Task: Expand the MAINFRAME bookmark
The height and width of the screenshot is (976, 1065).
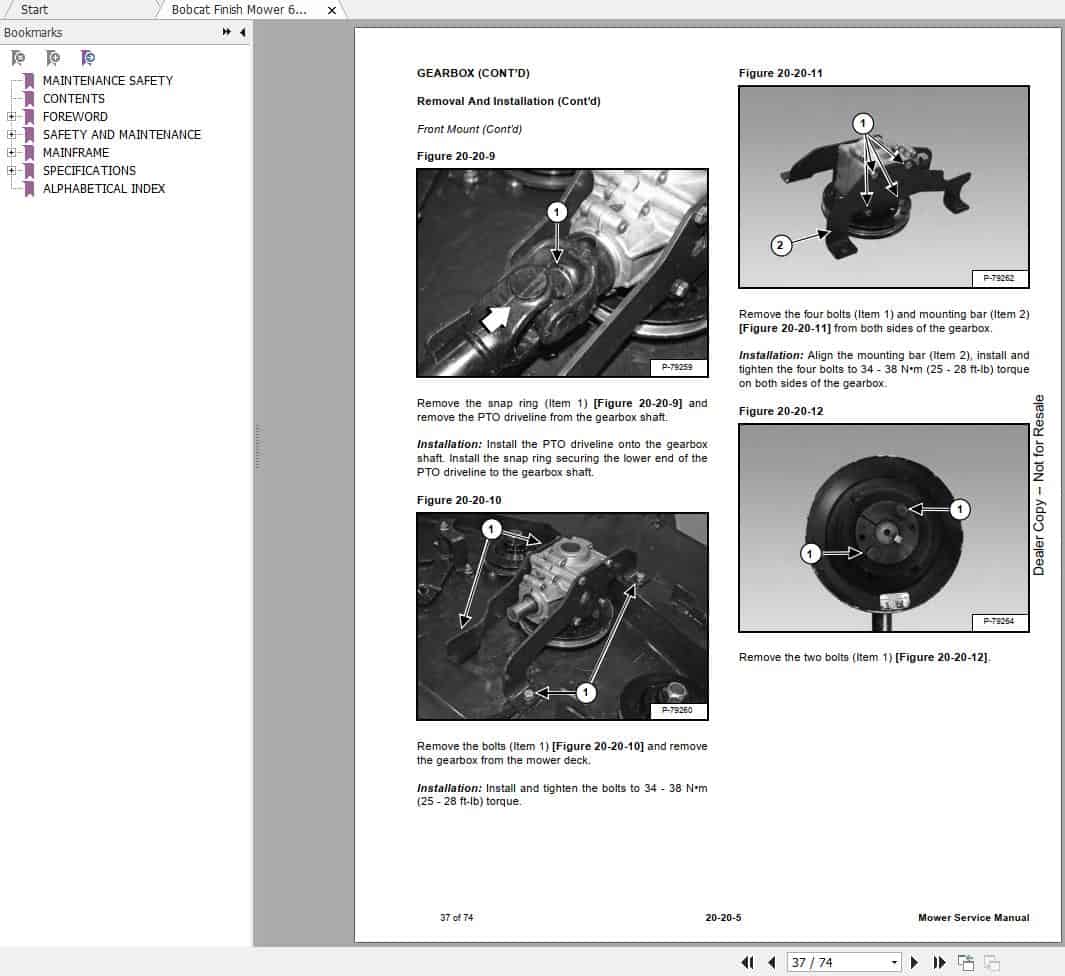Action: pyautogui.click(x=9, y=153)
